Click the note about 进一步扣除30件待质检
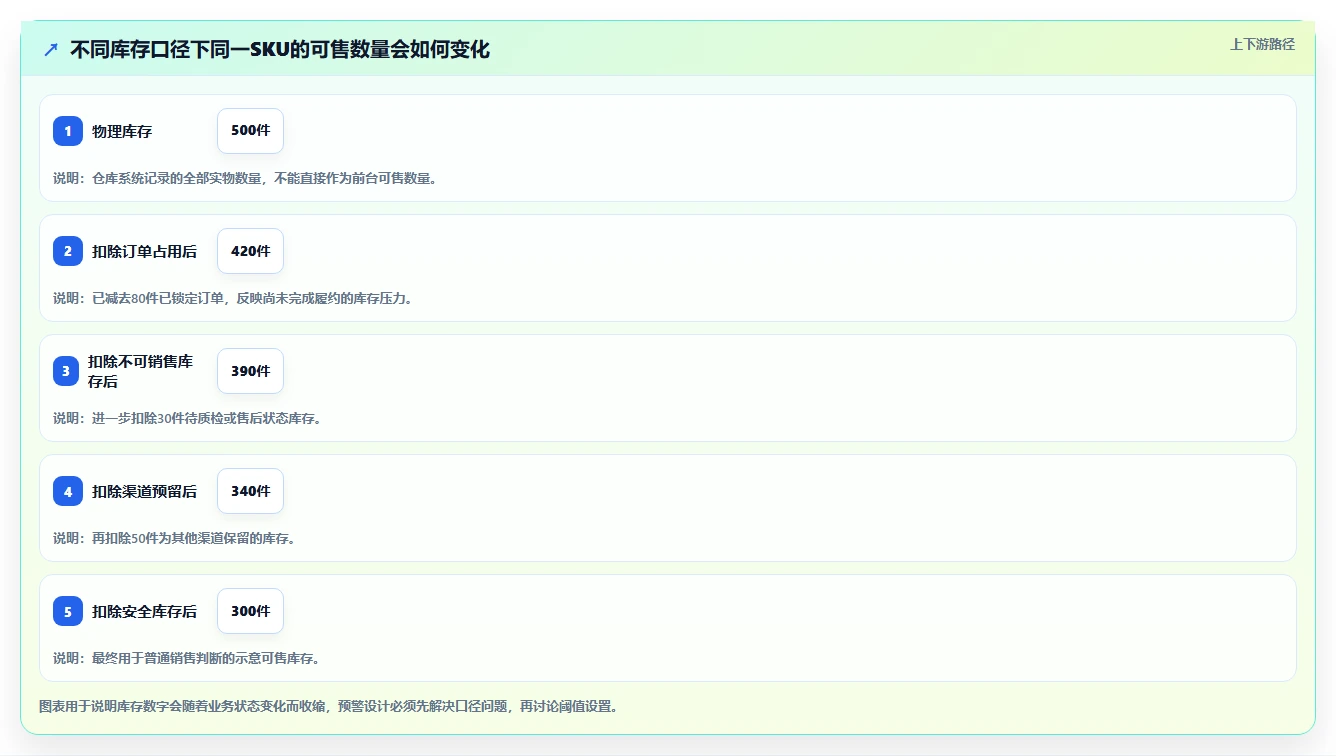The width and height of the screenshot is (1336, 756). (188, 418)
